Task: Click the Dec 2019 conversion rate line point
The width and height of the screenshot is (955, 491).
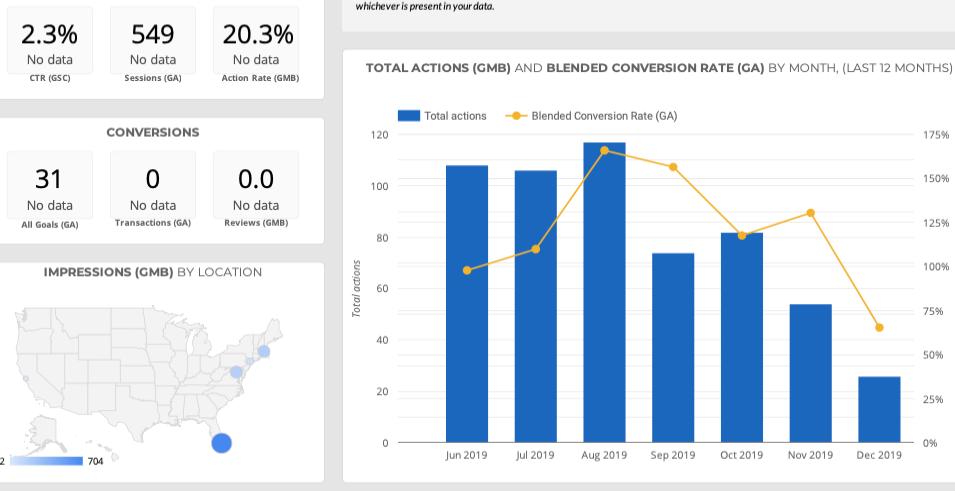Action: (879, 328)
